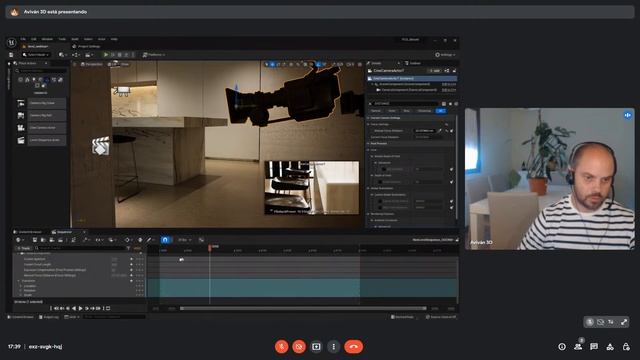Open the add content toolbar icon

point(62,55)
